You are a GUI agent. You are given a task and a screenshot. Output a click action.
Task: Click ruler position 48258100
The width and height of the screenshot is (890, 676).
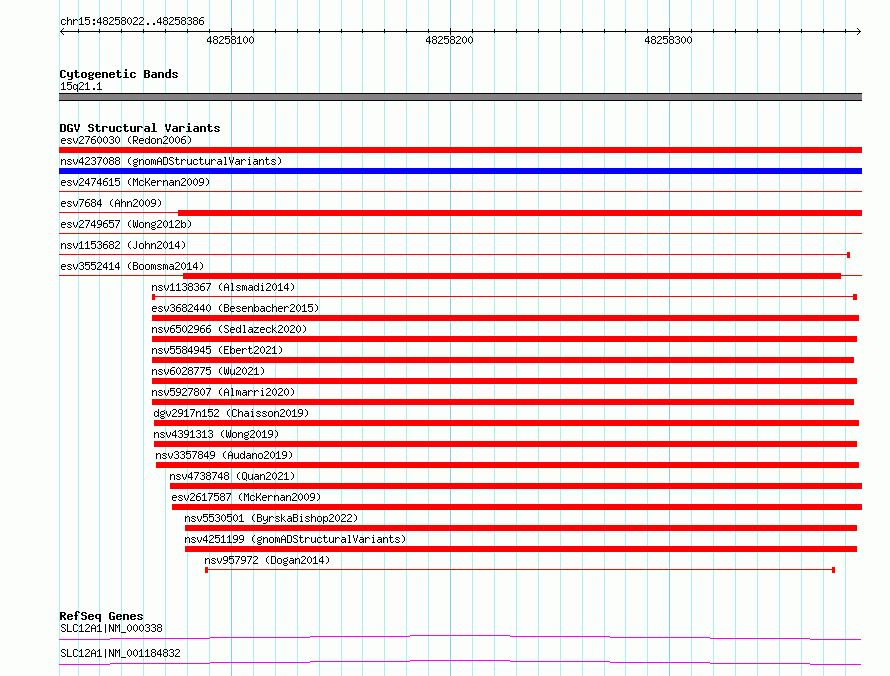pyautogui.click(x=230, y=40)
